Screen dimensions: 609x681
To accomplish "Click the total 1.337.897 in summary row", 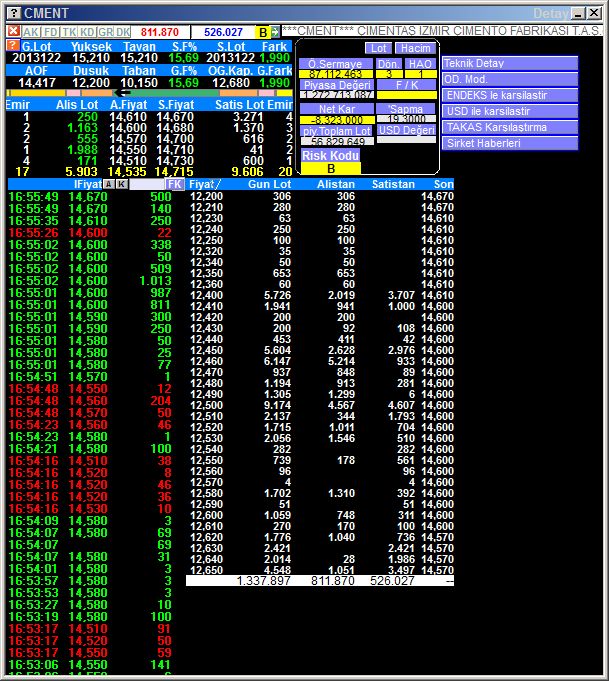I will click(x=263, y=581).
